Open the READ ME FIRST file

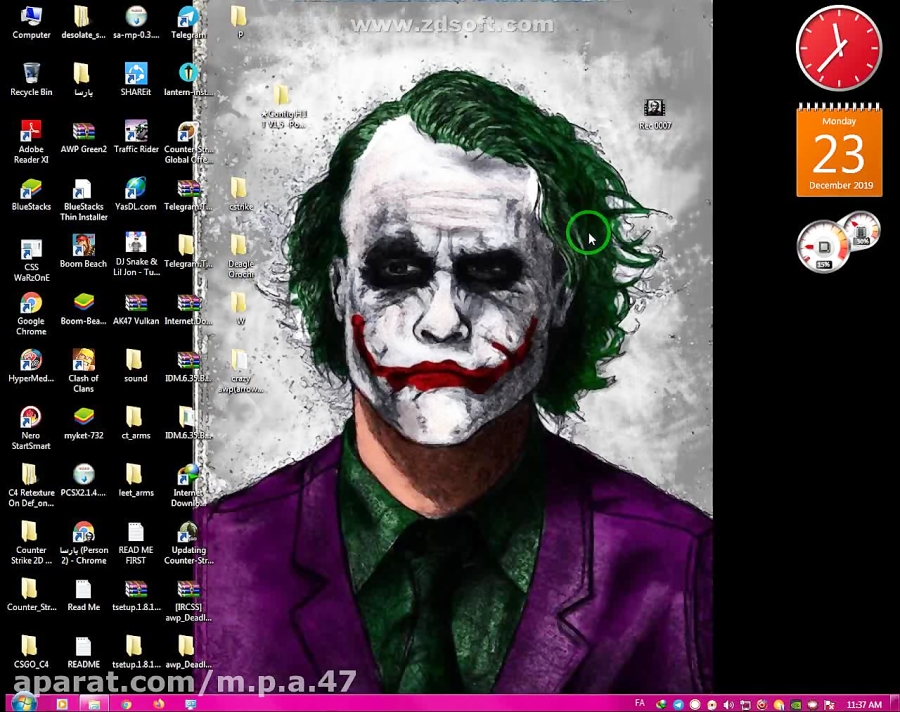[x=136, y=543]
